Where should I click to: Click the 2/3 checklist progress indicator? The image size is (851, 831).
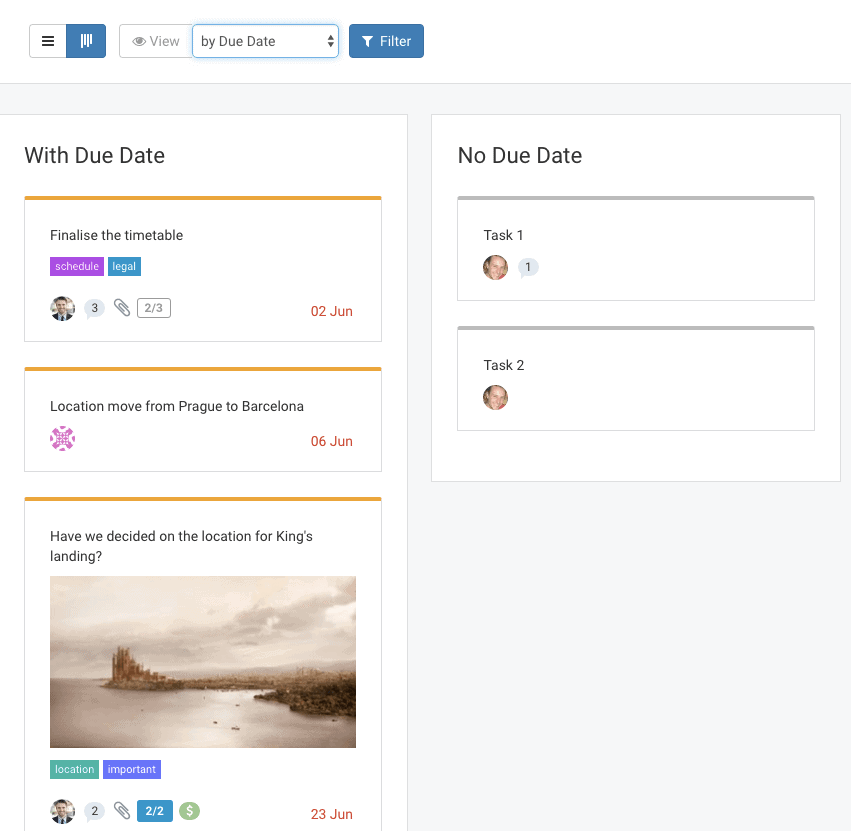(153, 308)
